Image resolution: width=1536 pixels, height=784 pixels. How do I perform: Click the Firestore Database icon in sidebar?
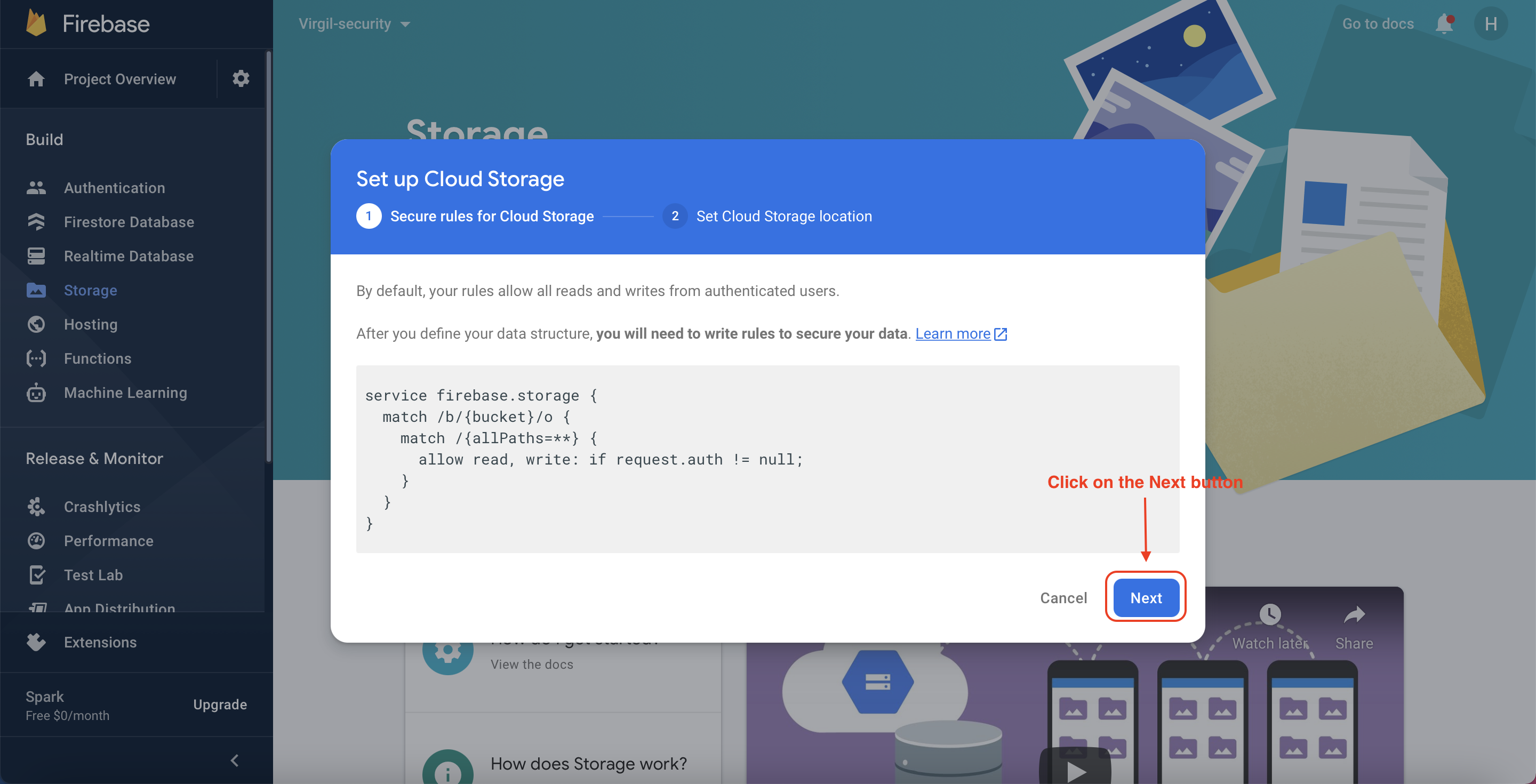[37, 222]
